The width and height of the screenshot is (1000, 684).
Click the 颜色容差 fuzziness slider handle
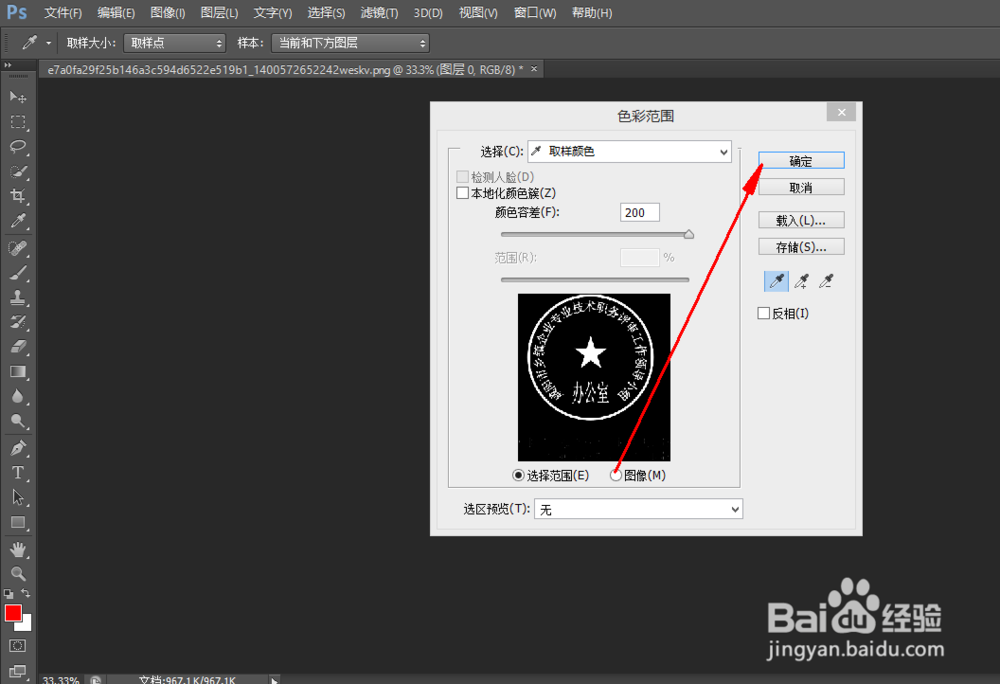689,235
